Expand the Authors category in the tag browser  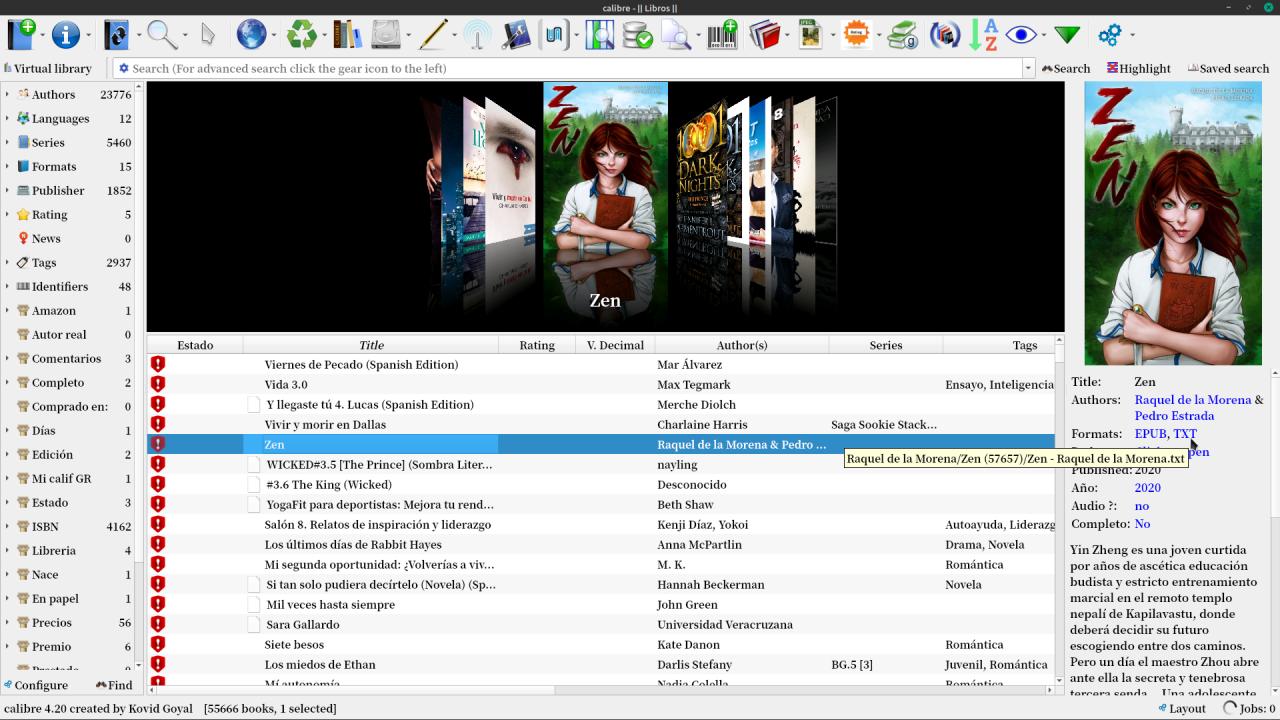(x=7, y=94)
